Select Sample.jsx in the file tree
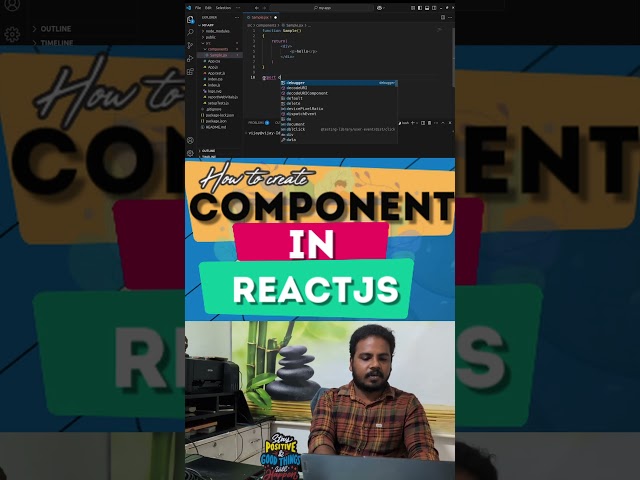The height and width of the screenshot is (480, 640). click(218, 55)
